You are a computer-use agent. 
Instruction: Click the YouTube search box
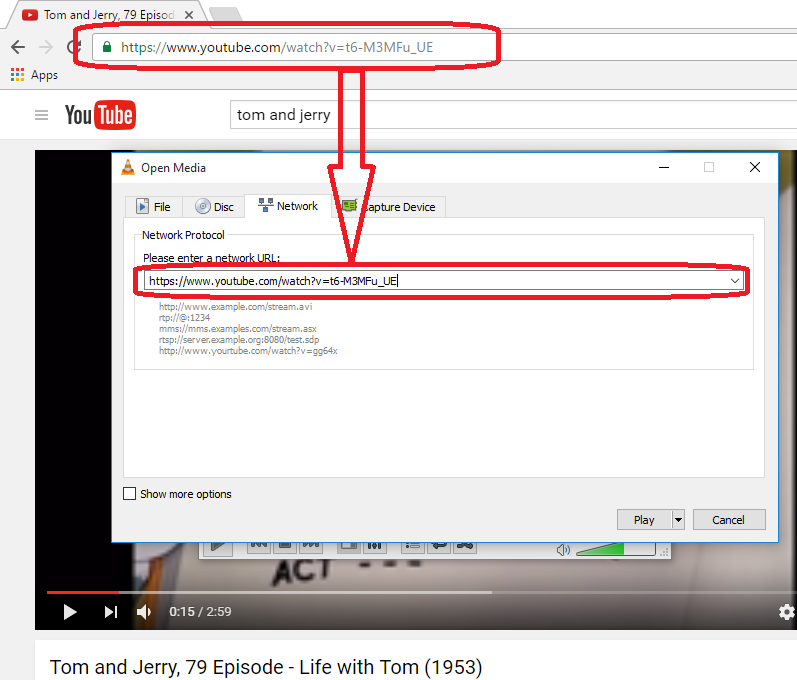pyautogui.click(x=513, y=115)
